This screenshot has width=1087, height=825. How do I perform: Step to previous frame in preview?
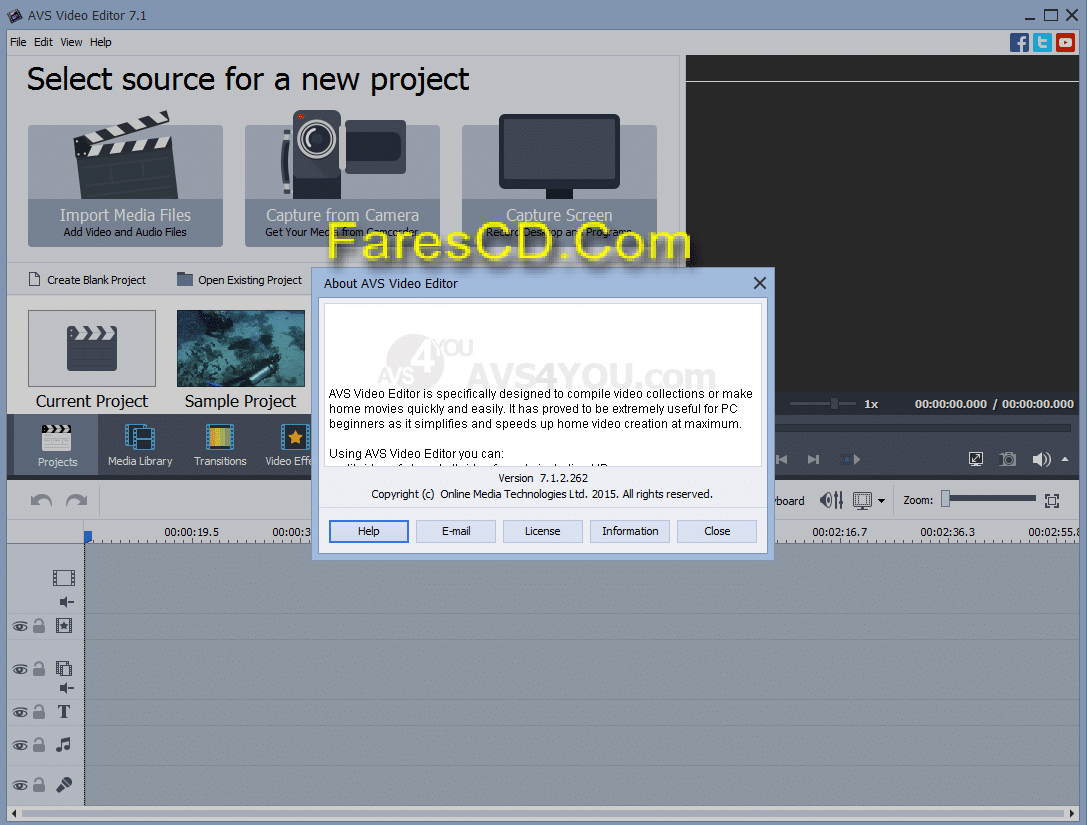(x=782, y=459)
